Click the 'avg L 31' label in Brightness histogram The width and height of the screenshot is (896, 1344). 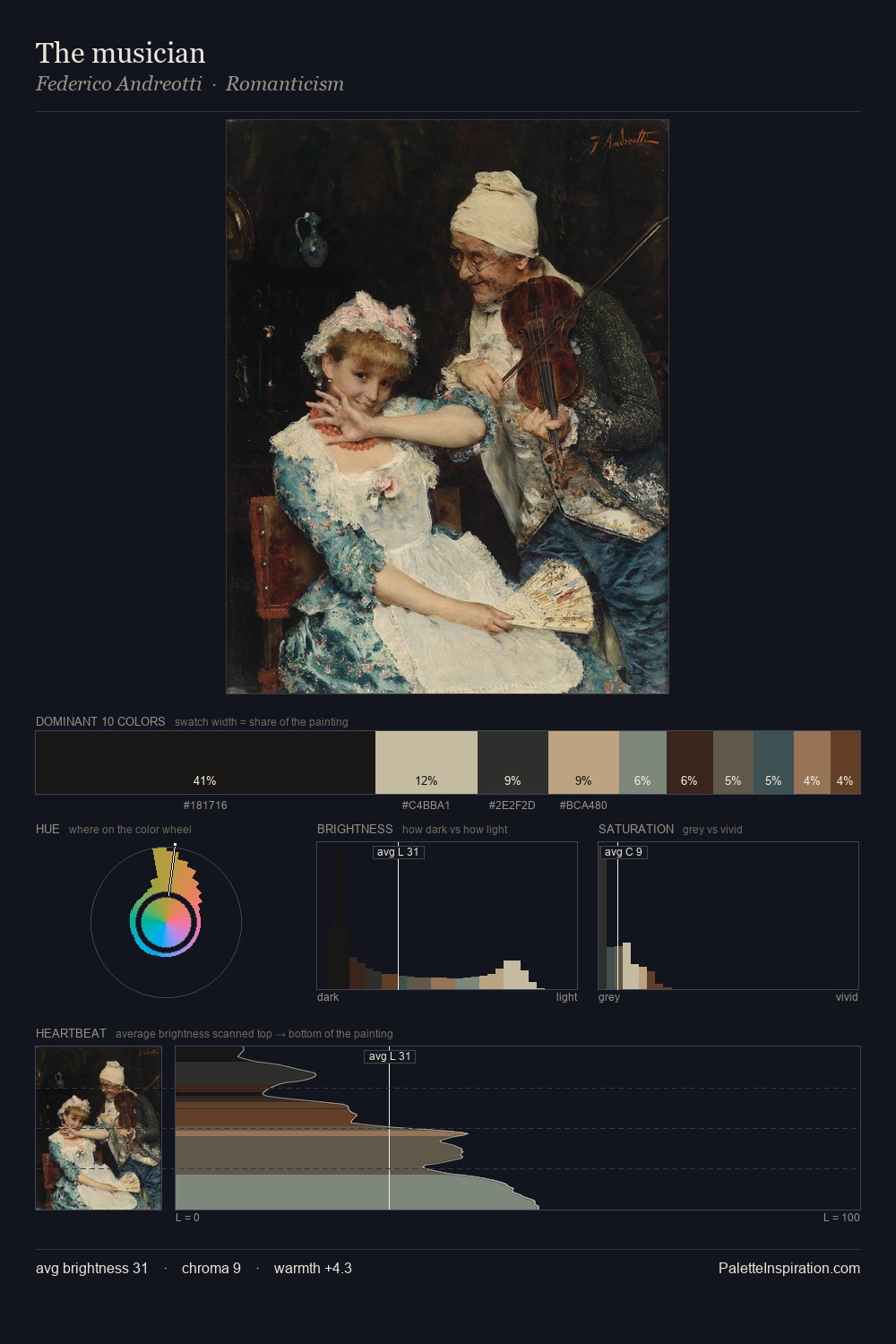point(398,852)
